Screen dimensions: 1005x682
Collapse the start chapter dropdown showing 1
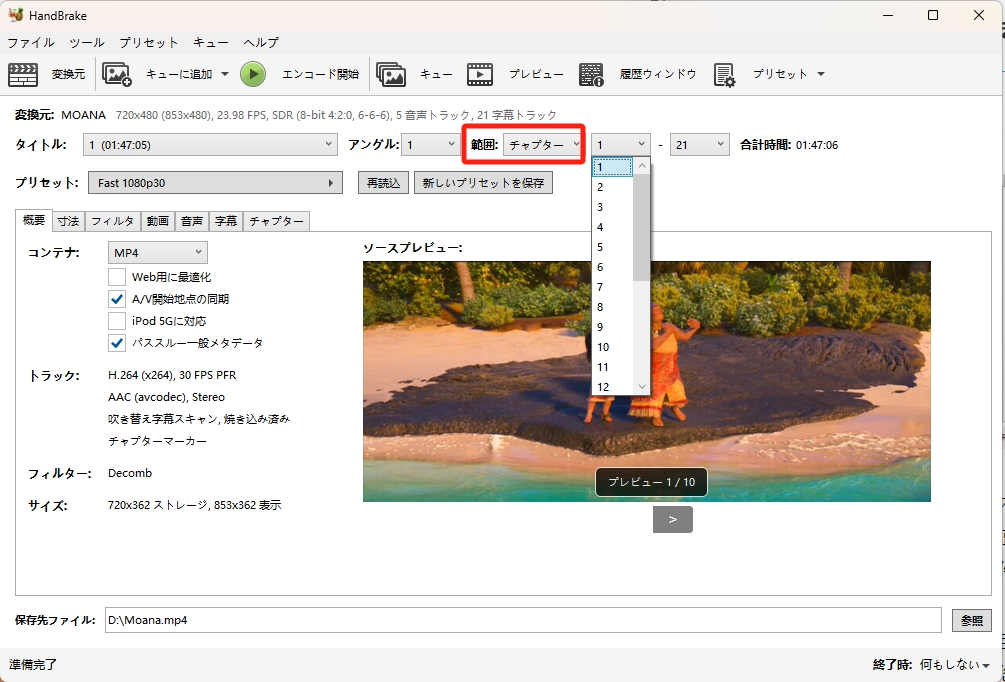pos(620,145)
